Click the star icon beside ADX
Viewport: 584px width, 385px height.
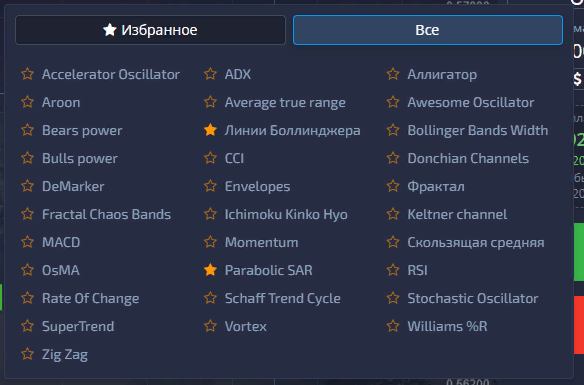pos(210,74)
